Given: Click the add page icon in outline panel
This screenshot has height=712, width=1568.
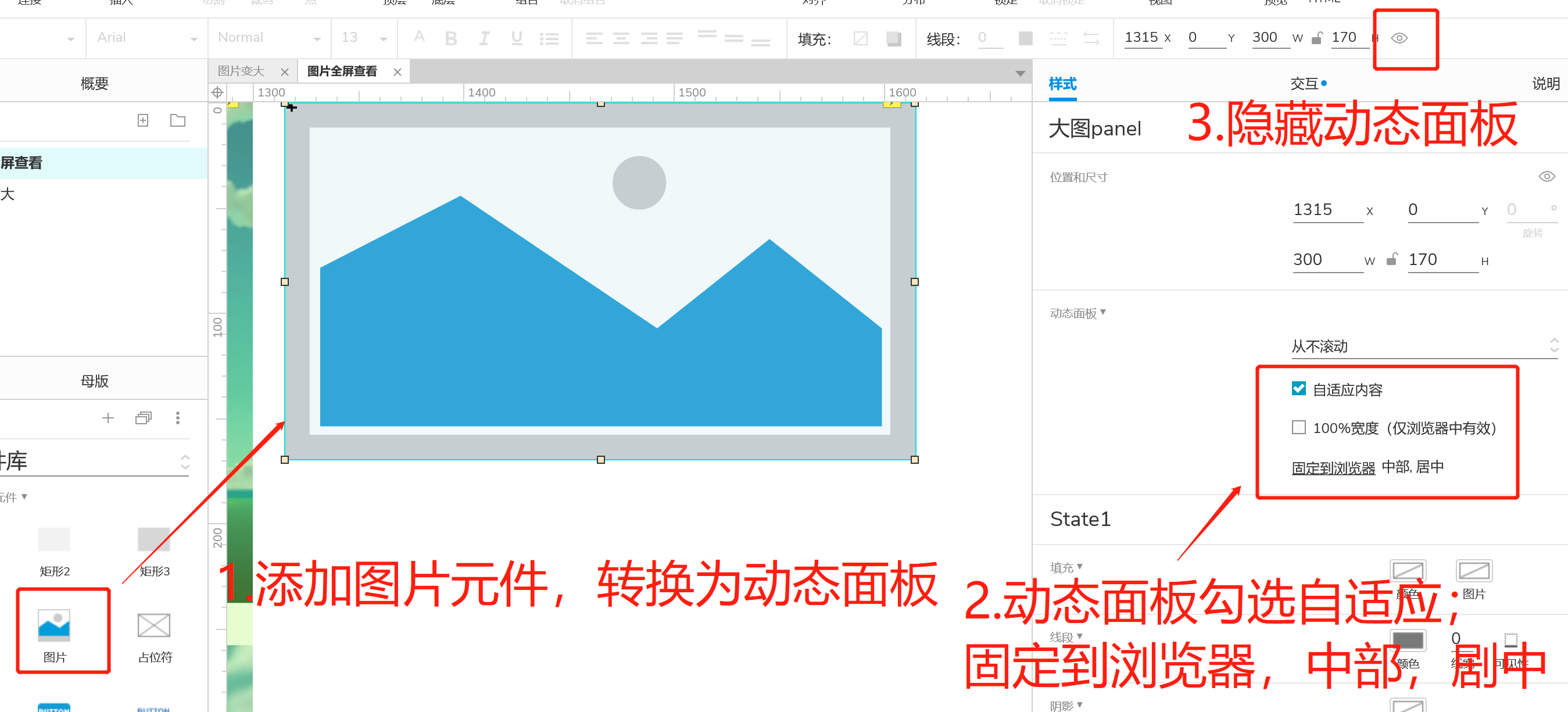Looking at the screenshot, I should pyautogui.click(x=143, y=120).
